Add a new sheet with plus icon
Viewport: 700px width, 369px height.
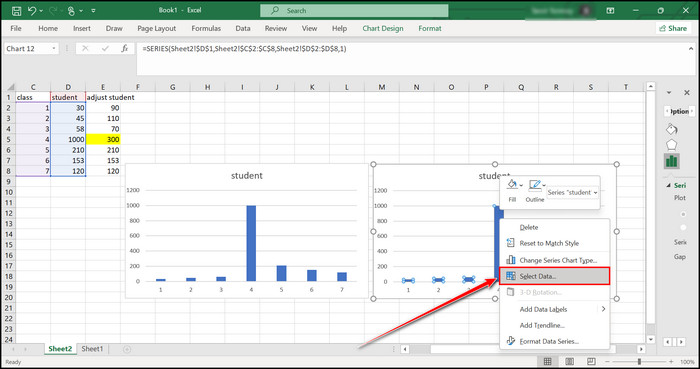[x=127, y=349]
